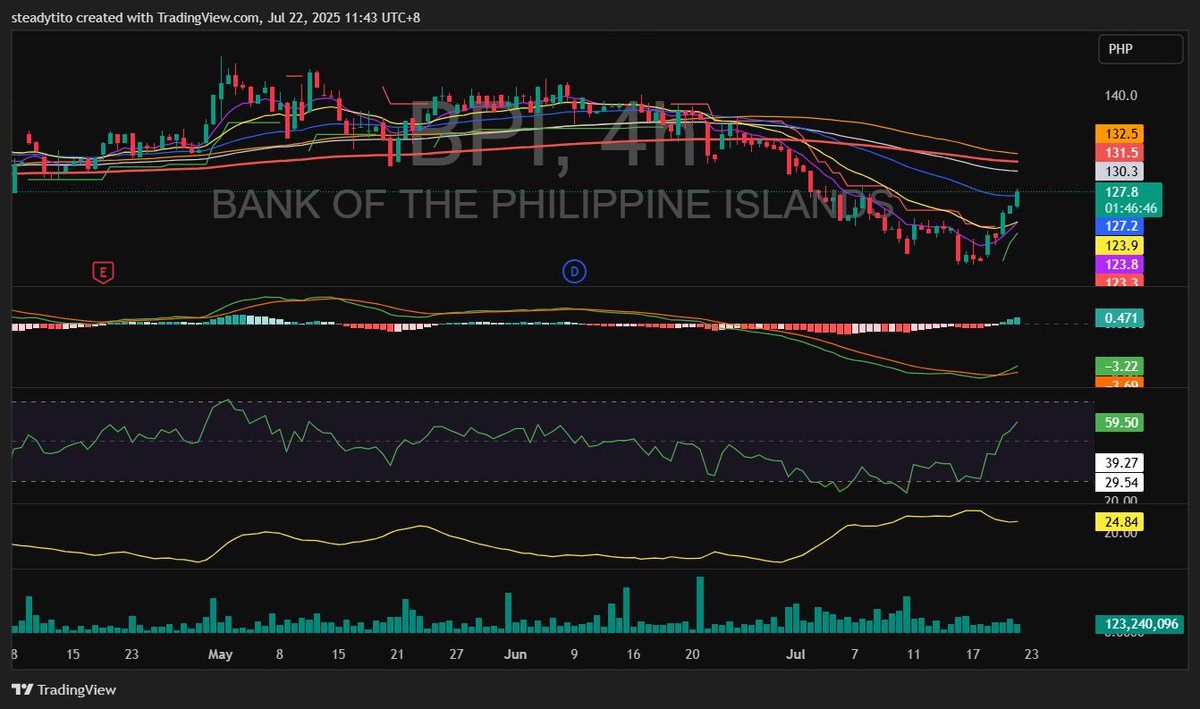Click the blue dividend D marker
Screen dimensions: 1200x709
click(x=573, y=270)
